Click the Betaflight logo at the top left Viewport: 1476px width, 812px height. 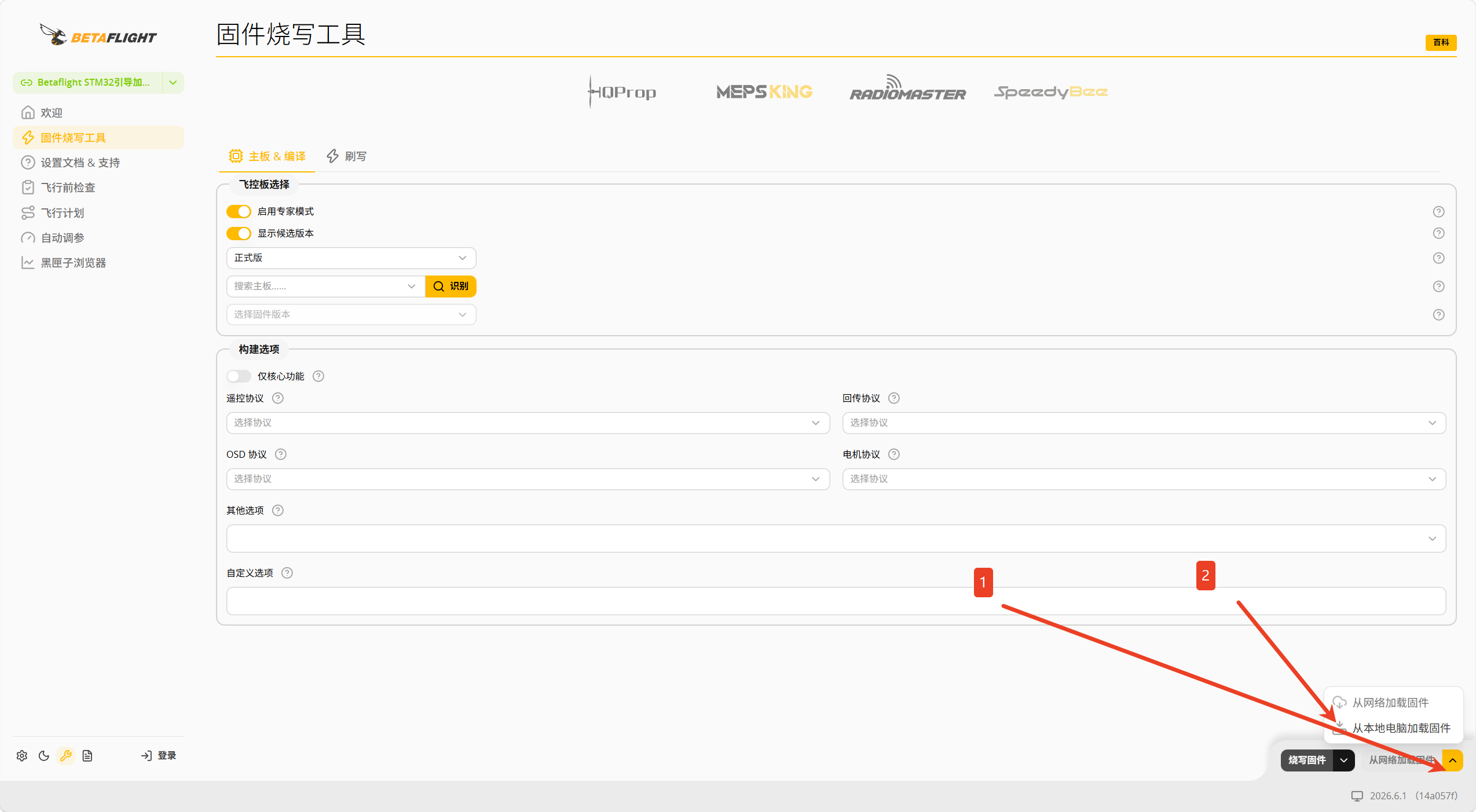click(98, 35)
